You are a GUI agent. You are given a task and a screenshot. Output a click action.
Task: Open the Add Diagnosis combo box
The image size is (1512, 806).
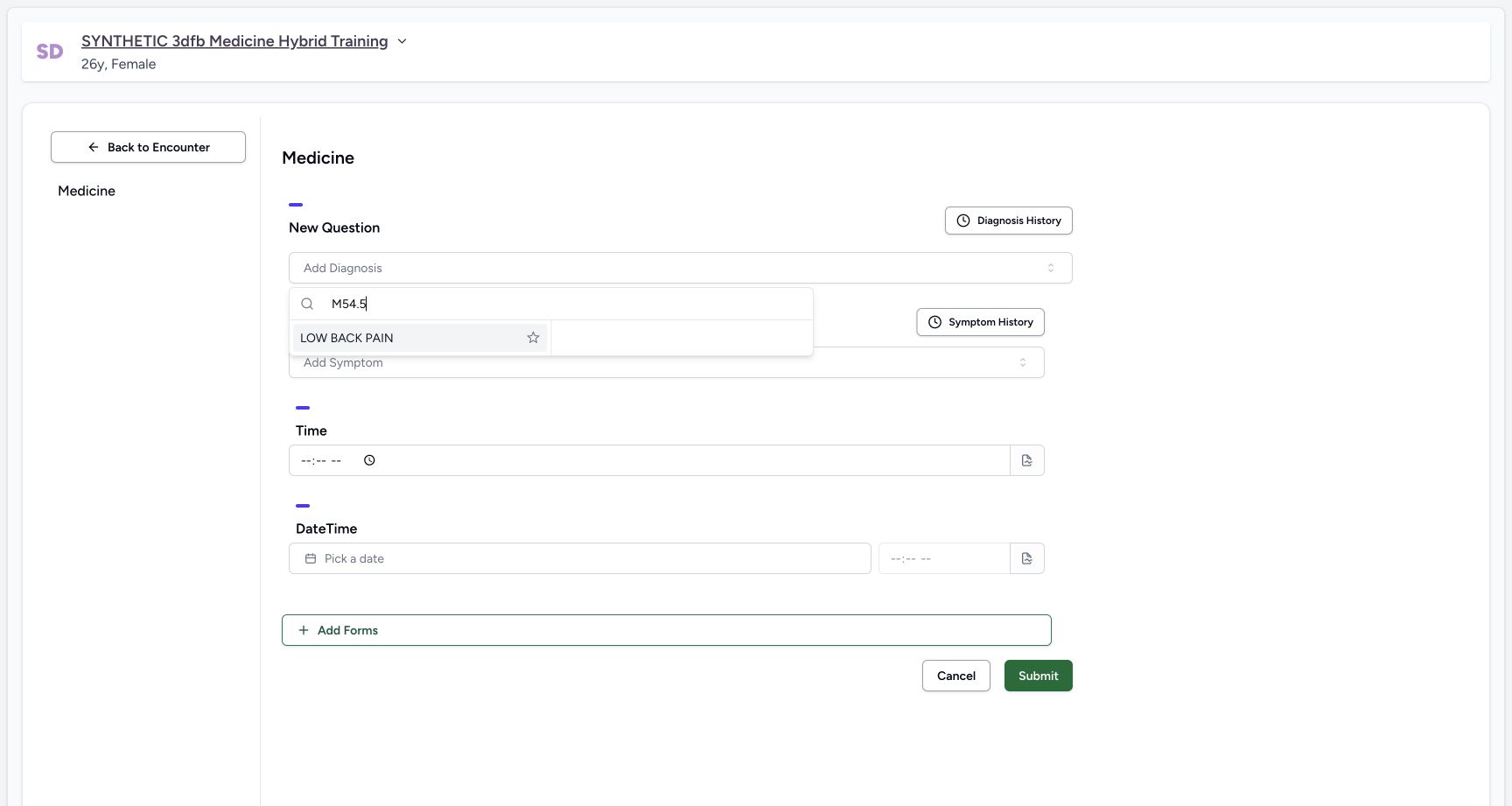point(680,268)
